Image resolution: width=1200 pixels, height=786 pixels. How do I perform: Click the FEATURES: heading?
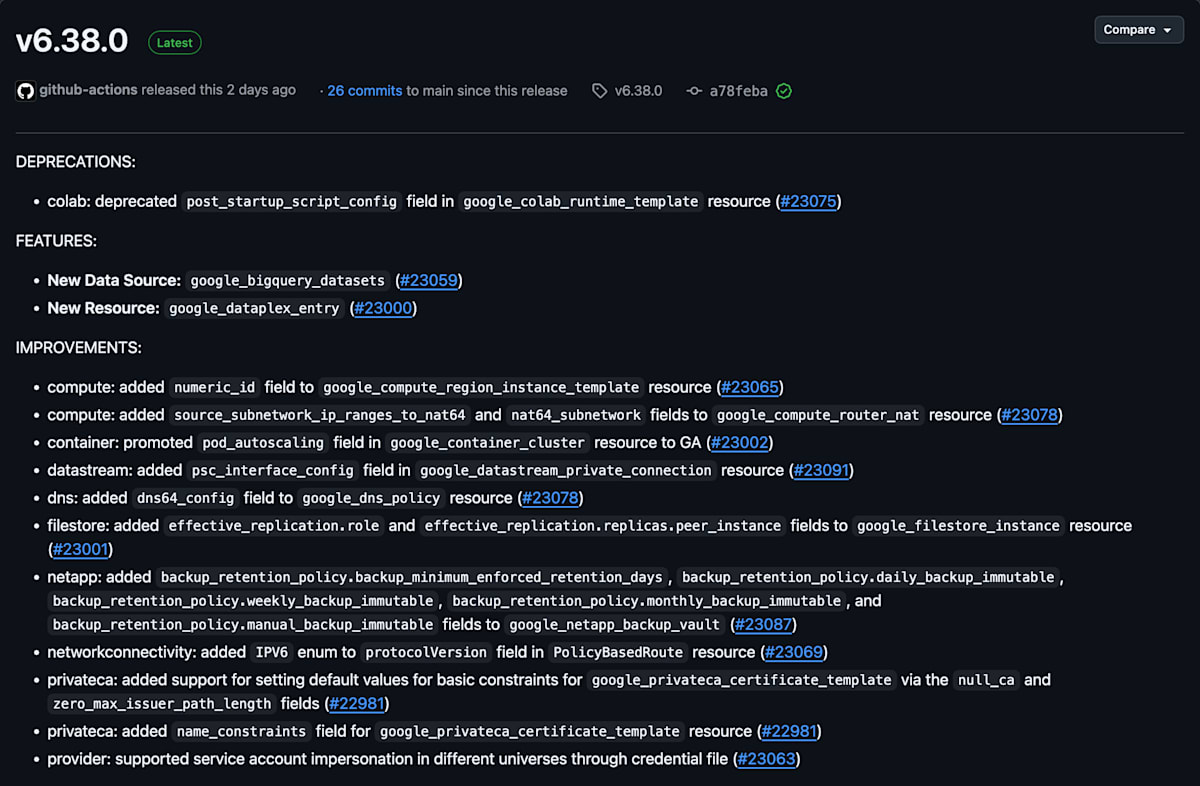pyautogui.click(x=56, y=241)
